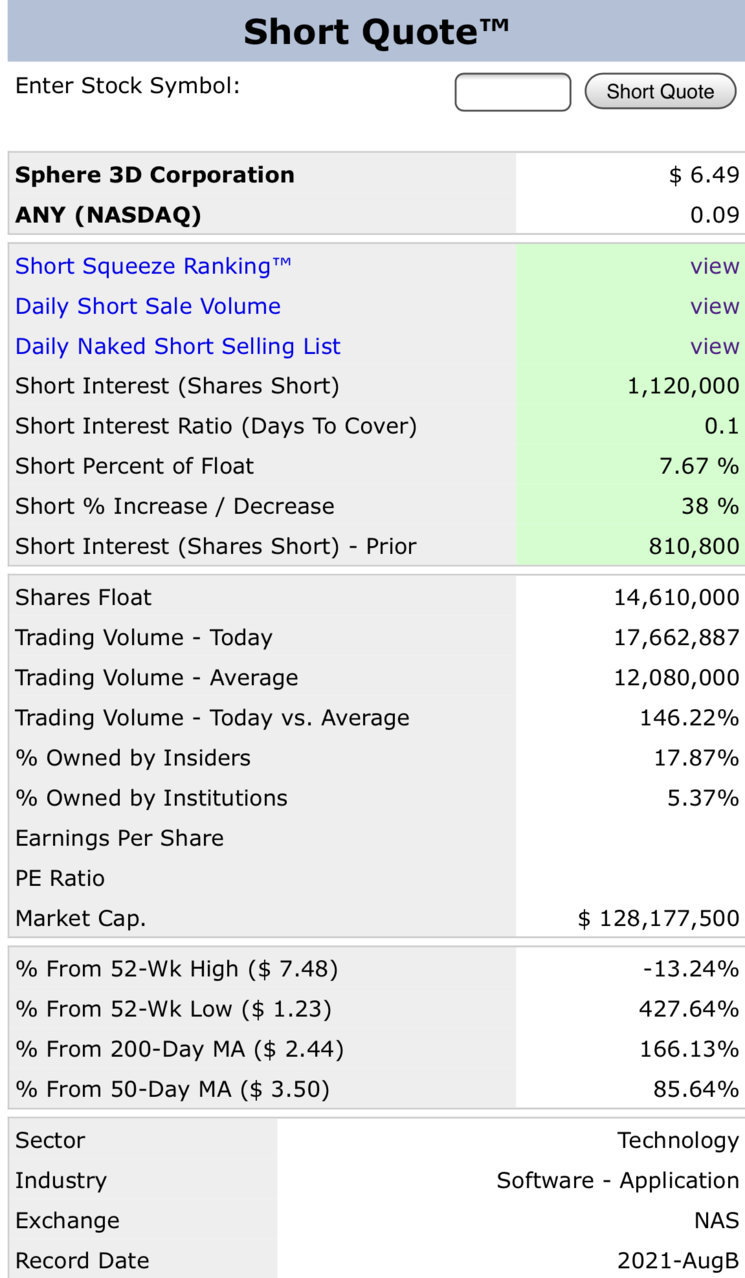This screenshot has height=1278, width=745.
Task: Focus the stock symbol input field
Action: tap(513, 92)
